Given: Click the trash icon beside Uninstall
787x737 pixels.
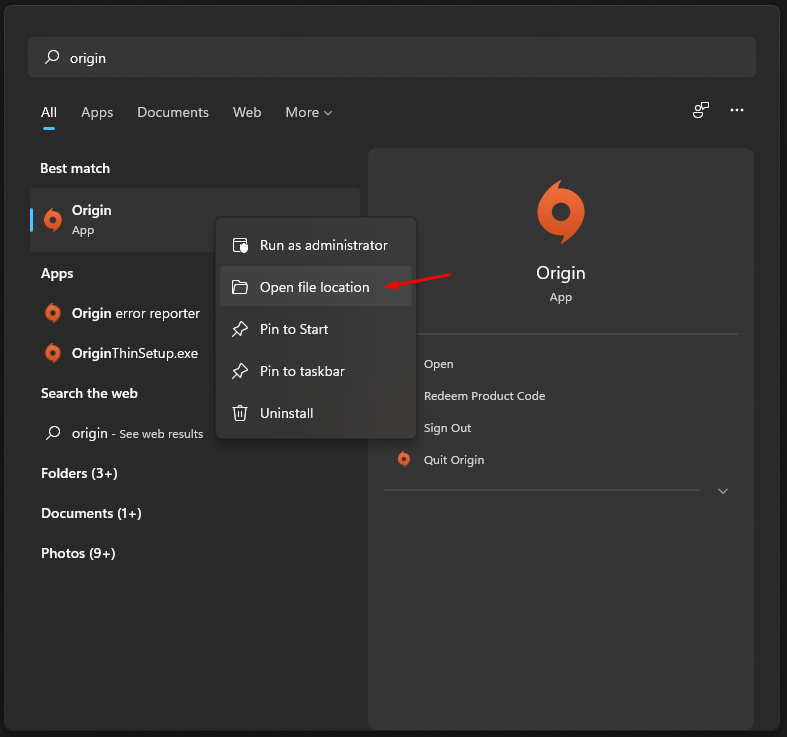Looking at the screenshot, I should click(240, 413).
